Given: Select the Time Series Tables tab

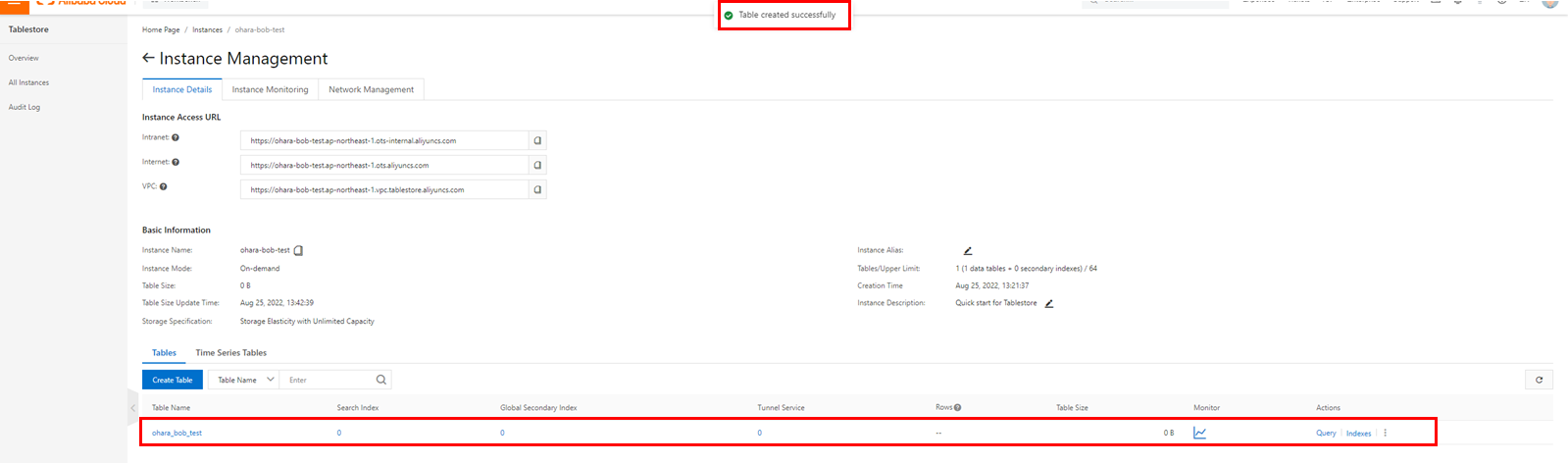Looking at the screenshot, I should (x=231, y=352).
